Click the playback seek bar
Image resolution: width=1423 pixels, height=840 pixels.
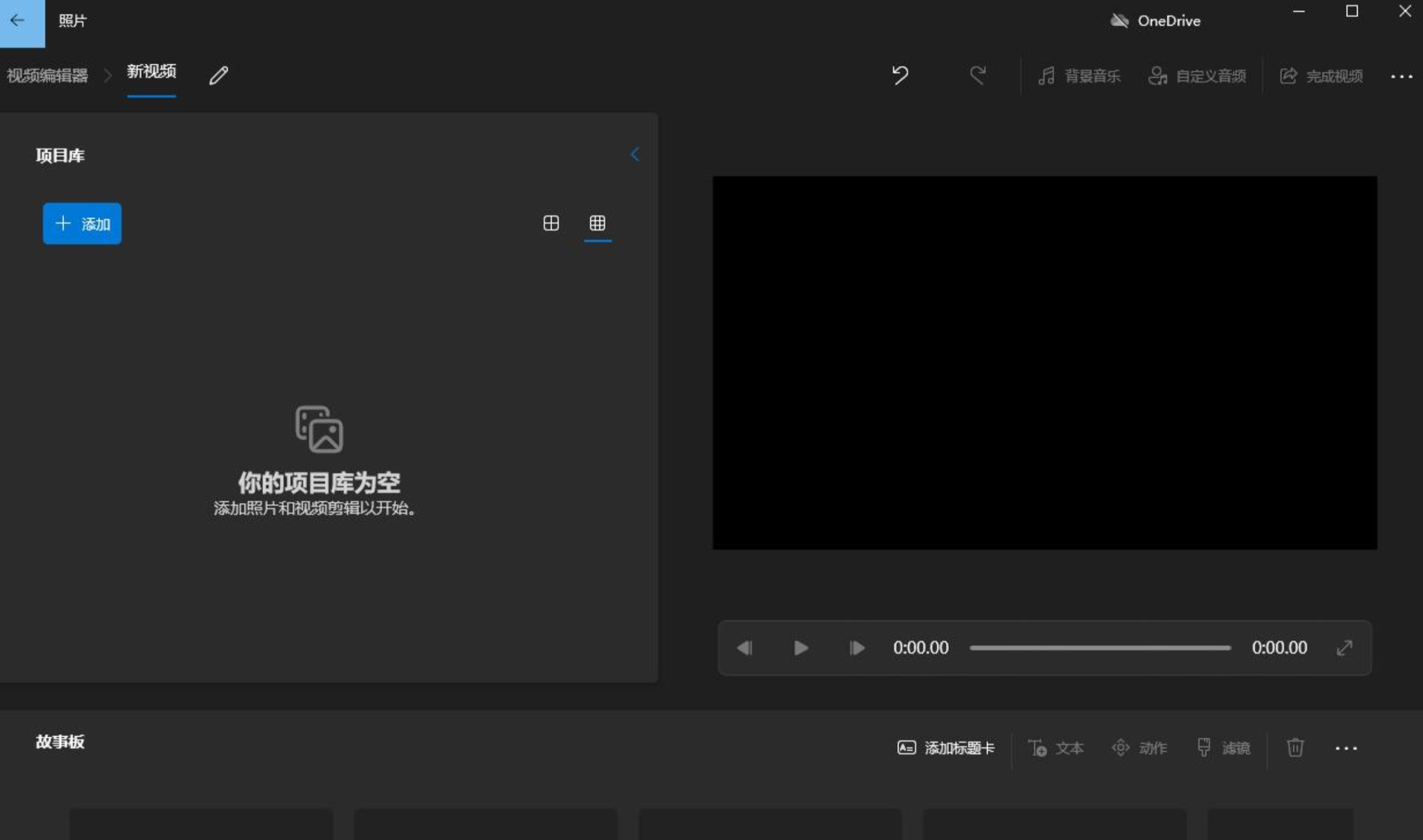coord(1100,648)
